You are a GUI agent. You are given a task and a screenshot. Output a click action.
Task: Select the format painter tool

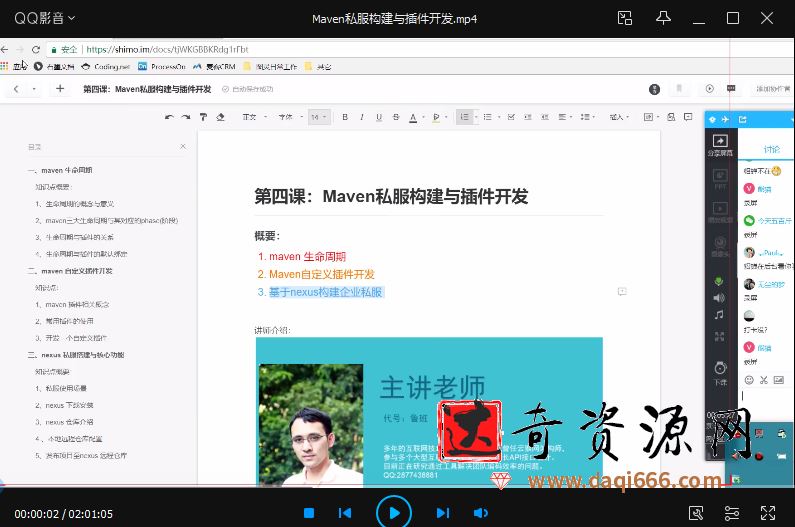click(203, 117)
